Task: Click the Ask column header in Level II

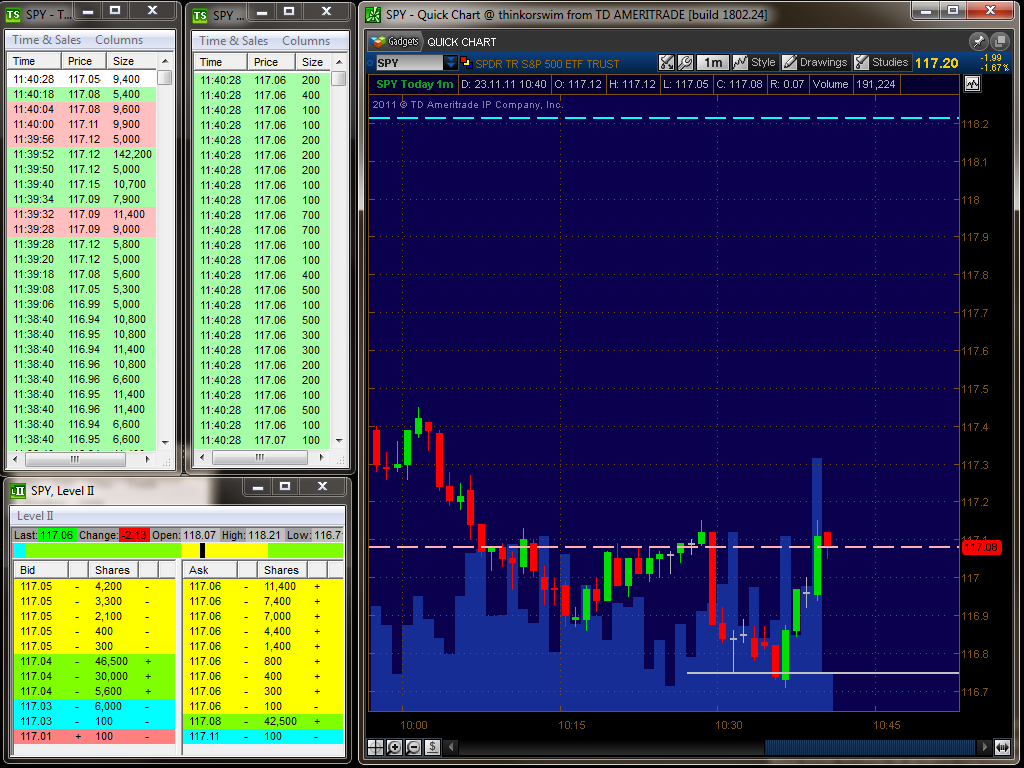Action: pyautogui.click(x=210, y=570)
